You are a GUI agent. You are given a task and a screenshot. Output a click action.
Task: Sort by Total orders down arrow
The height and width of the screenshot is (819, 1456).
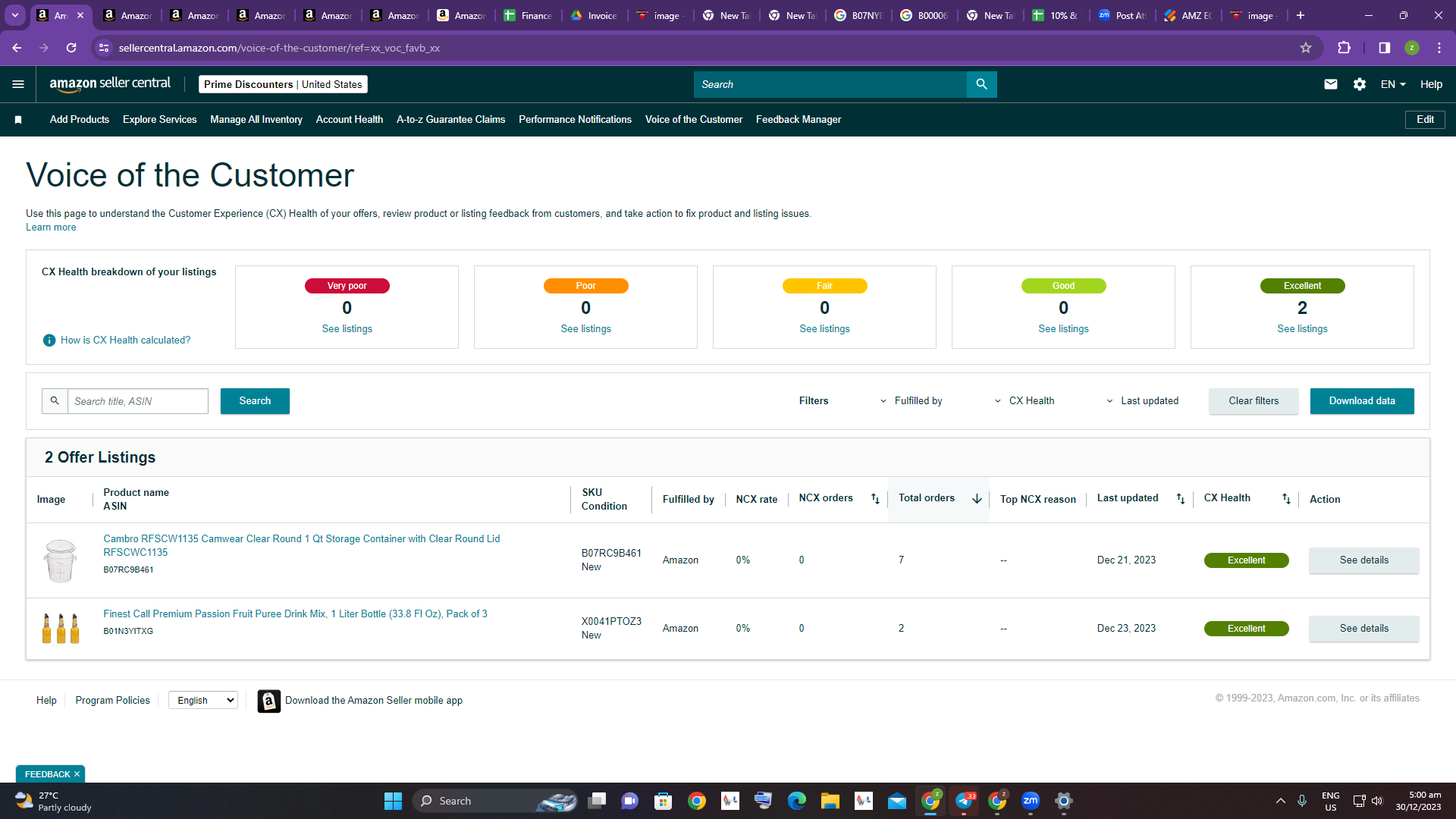click(977, 499)
